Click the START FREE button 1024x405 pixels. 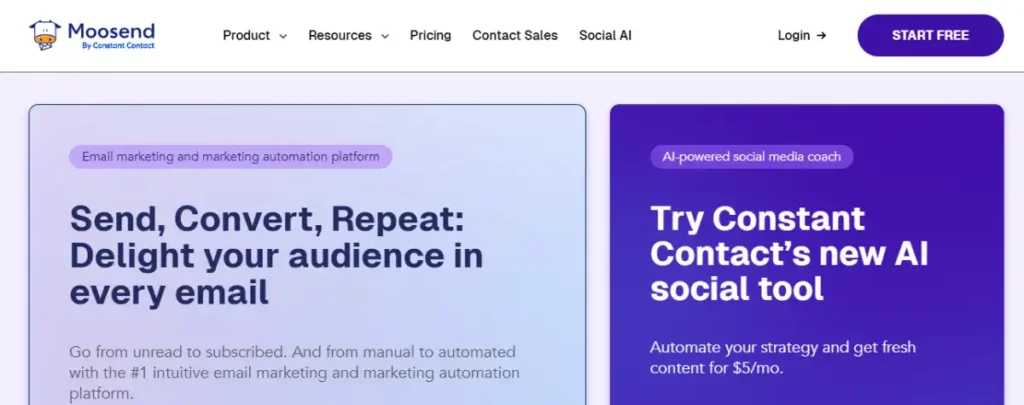pos(930,35)
